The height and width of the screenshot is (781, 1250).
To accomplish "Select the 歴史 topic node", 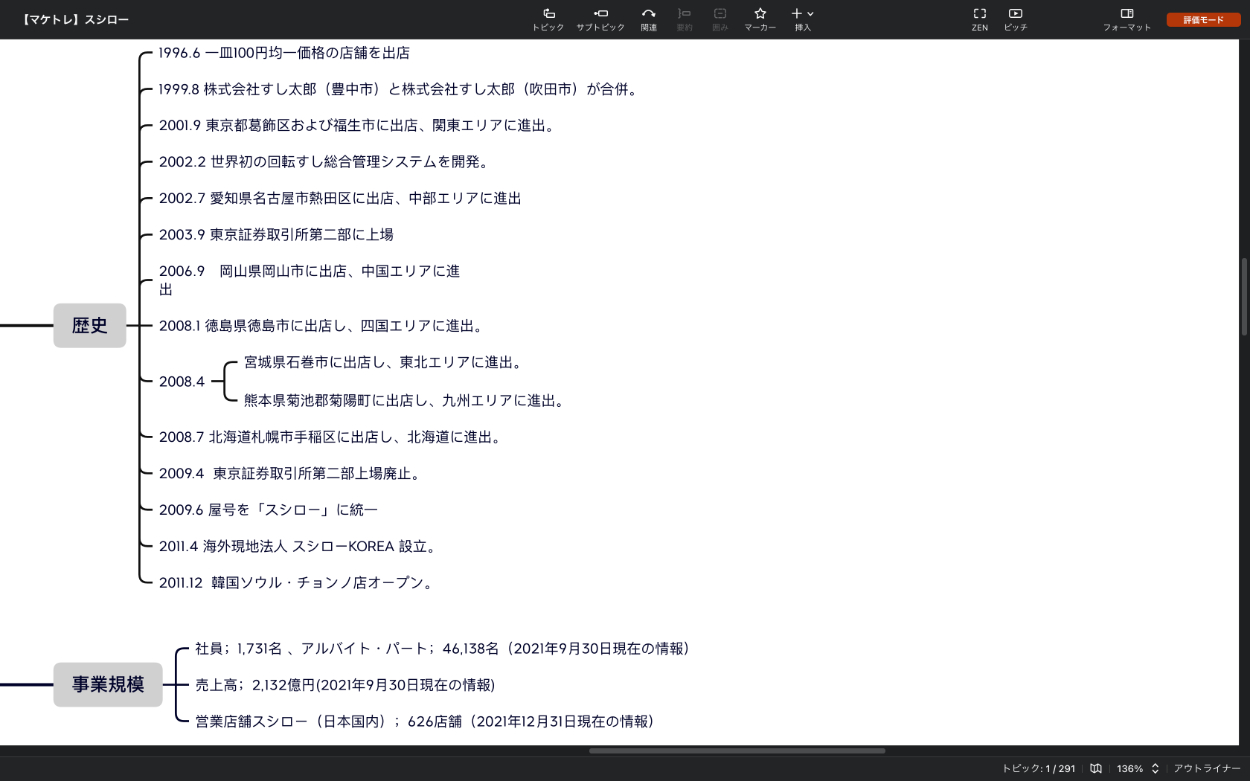I will pyautogui.click(x=90, y=325).
